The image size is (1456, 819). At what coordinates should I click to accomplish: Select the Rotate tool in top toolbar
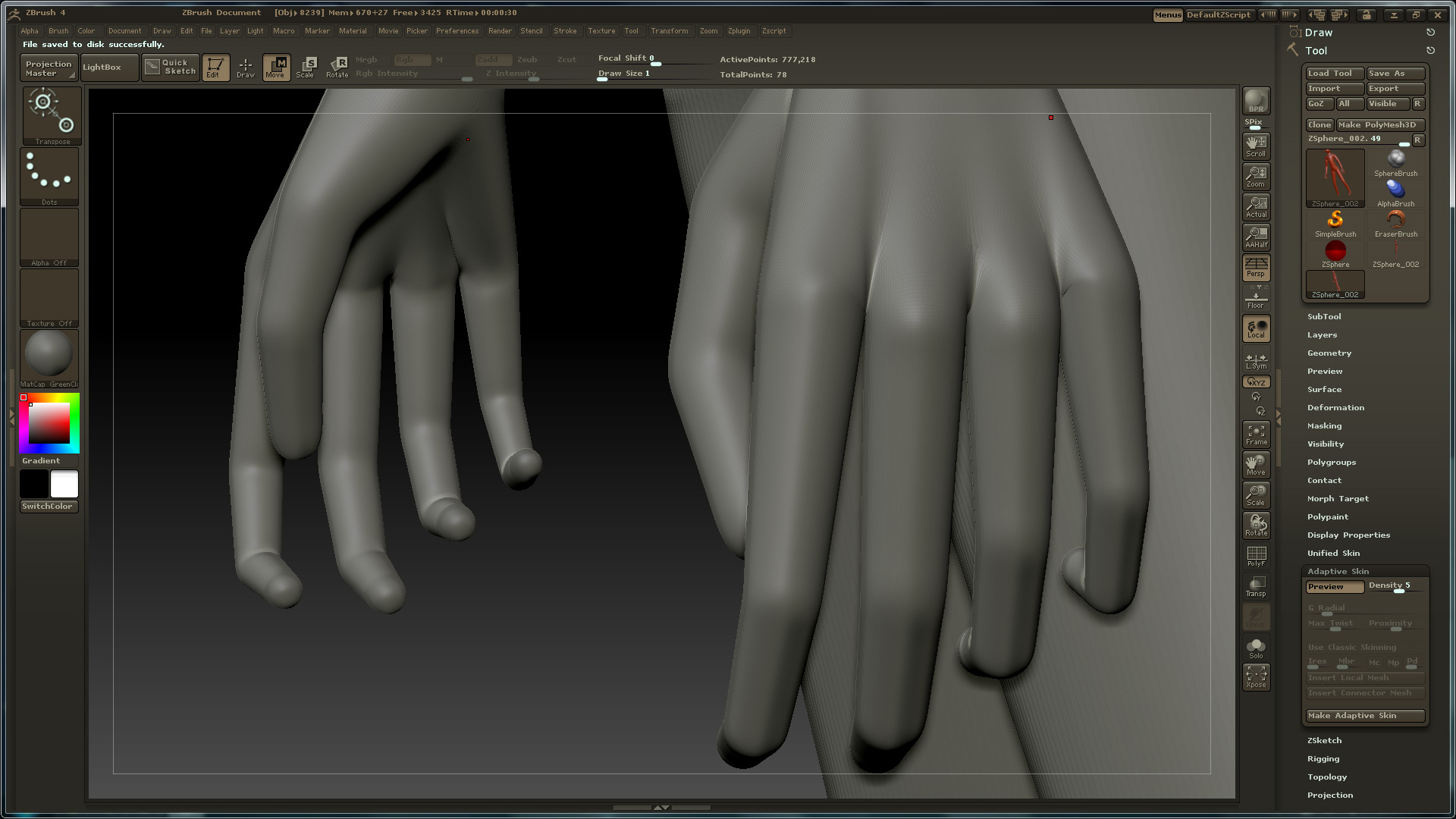[337, 67]
